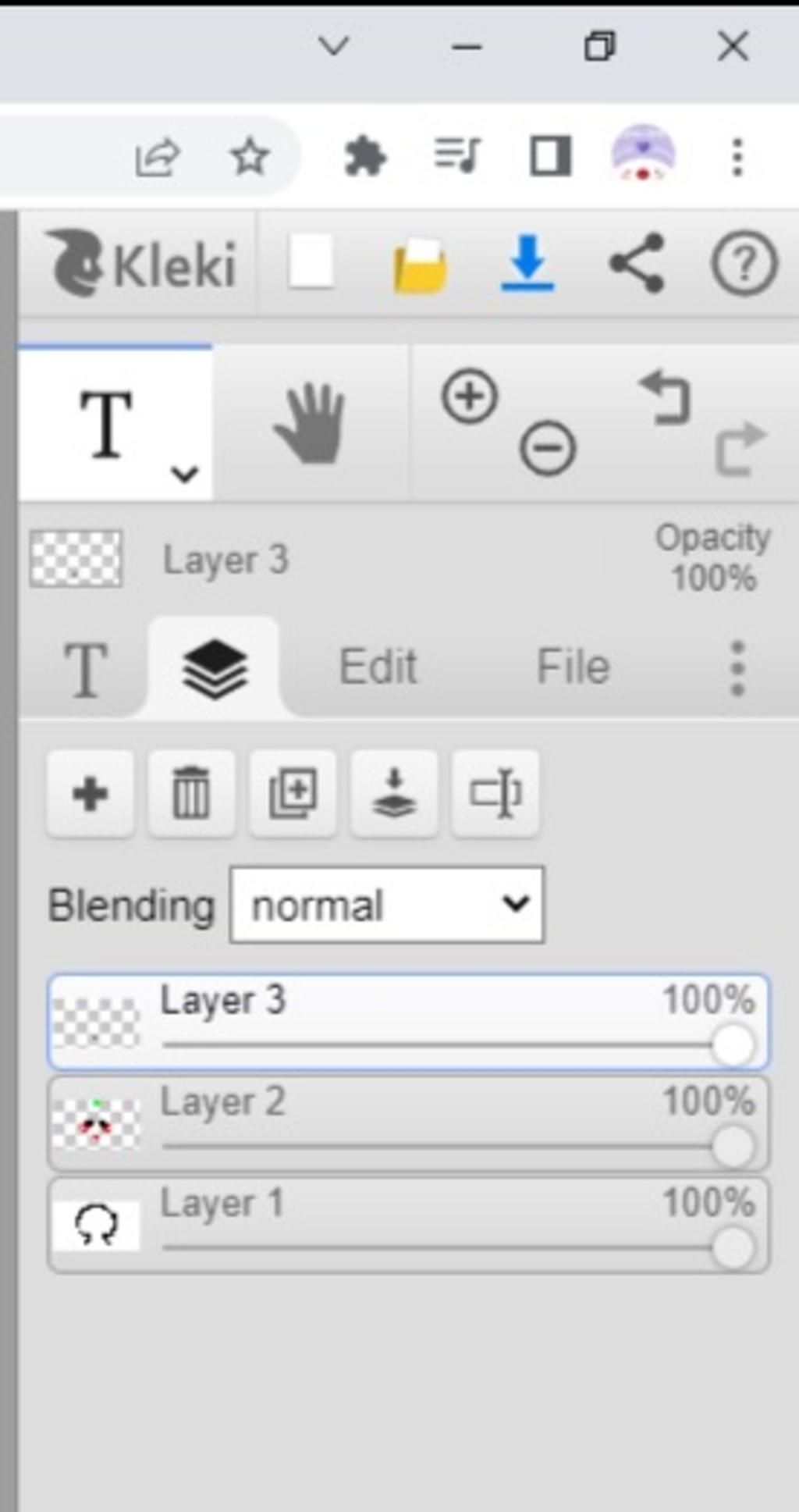Duplicate the current layer

pos(293,794)
